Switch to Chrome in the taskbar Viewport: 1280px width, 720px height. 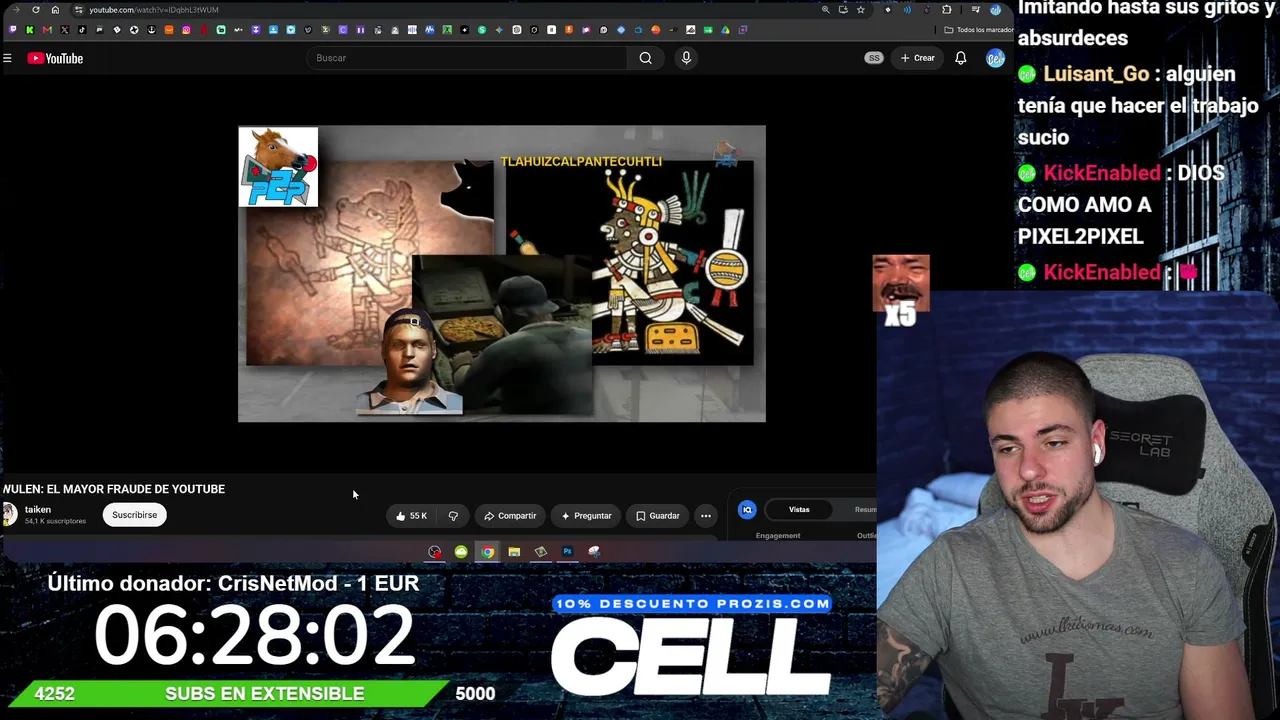pos(487,552)
